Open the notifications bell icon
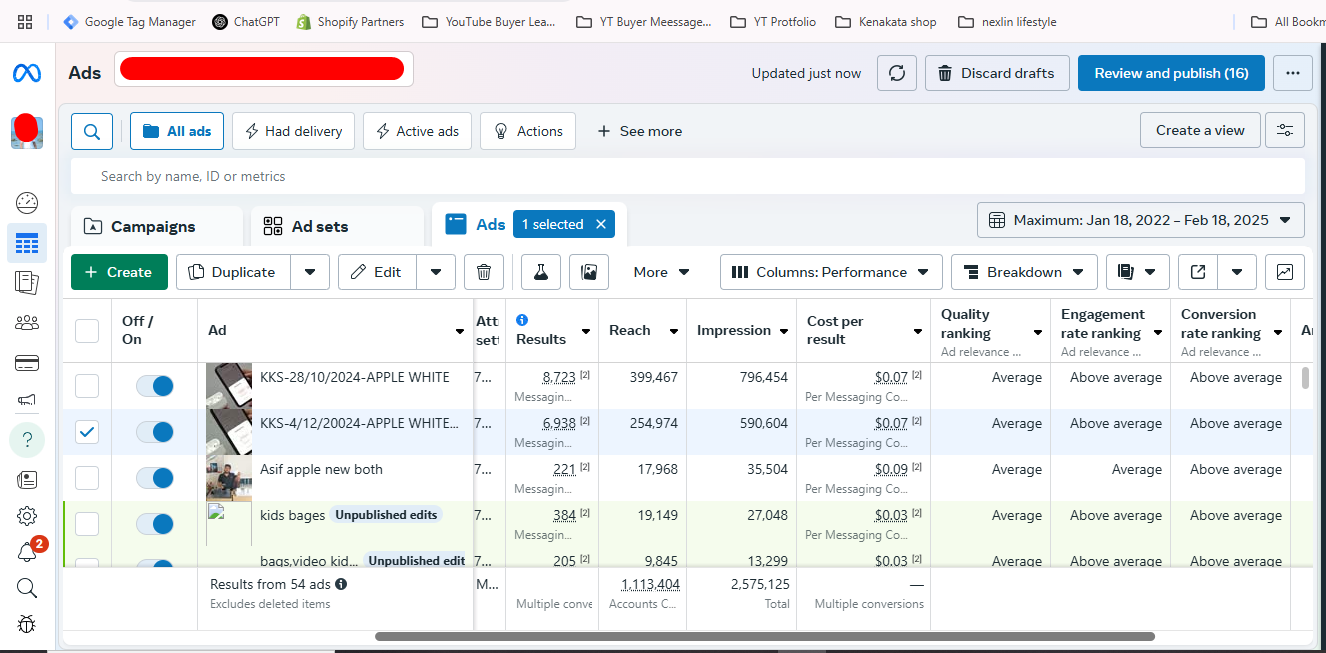The height and width of the screenshot is (653, 1326). coord(27,552)
